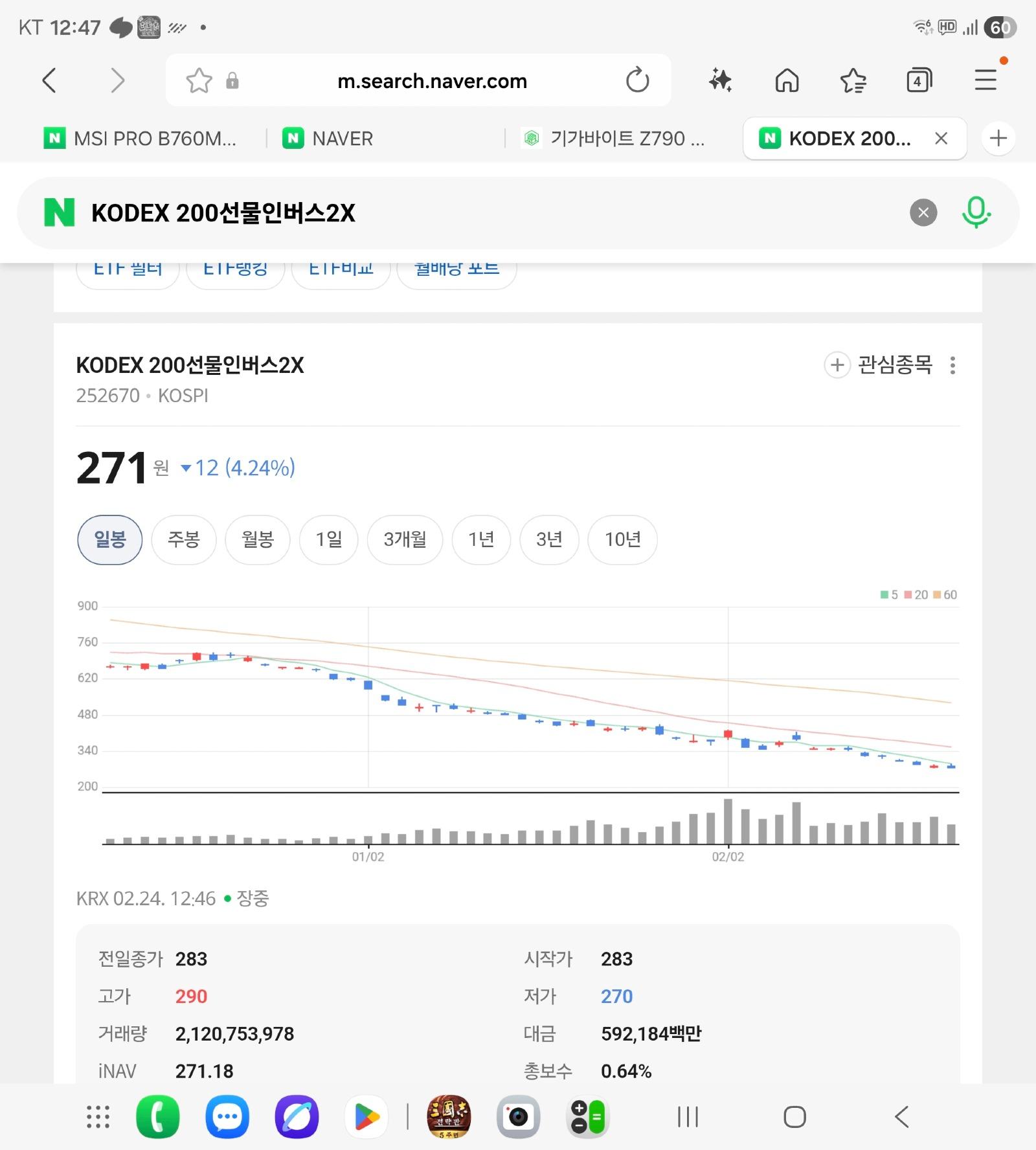Select the 1일 chart range
1036x1150 pixels.
(329, 539)
